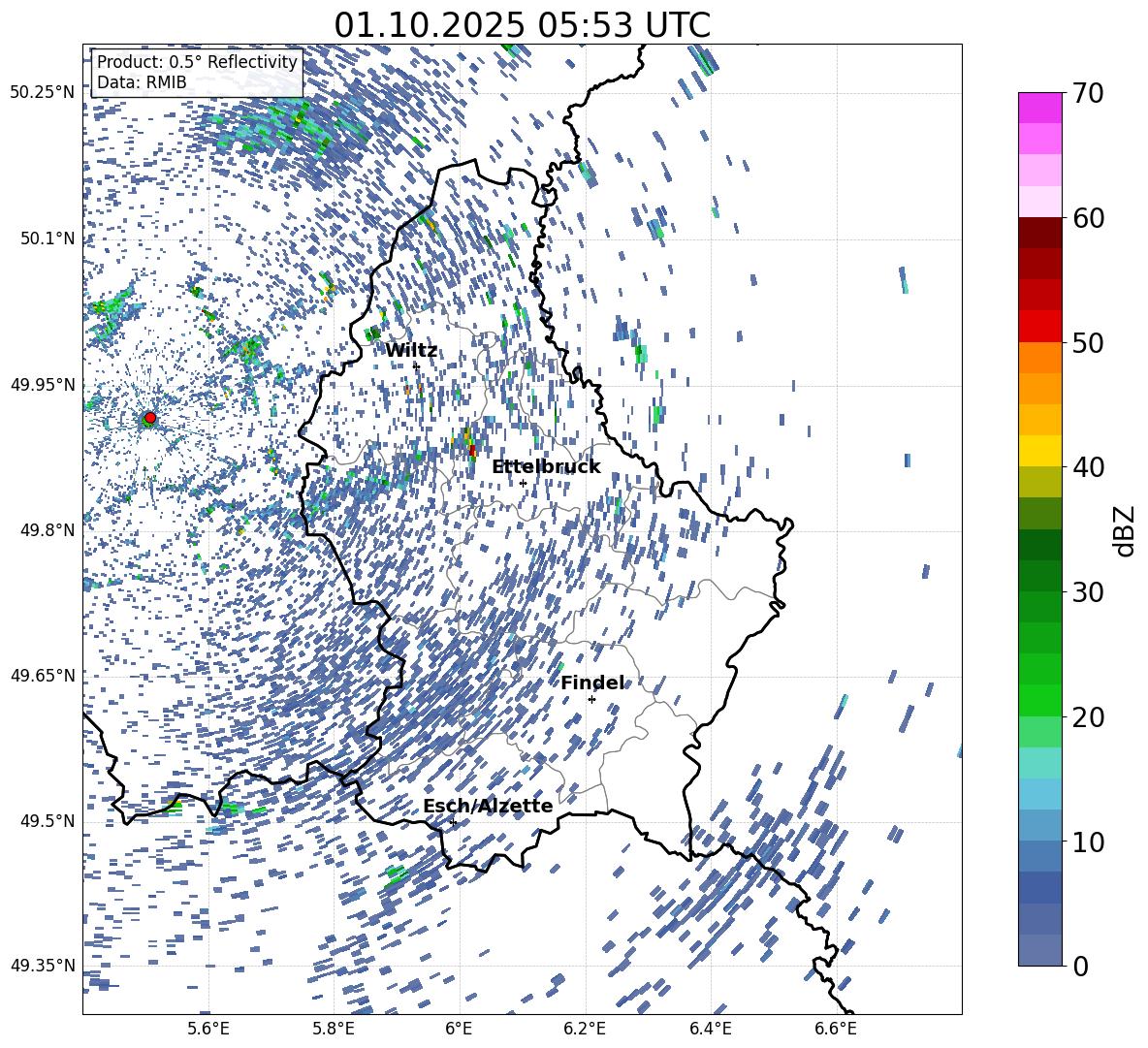This screenshot has width=1148, height=1048.
Task: Click the Product: 0.5° Reflectivity text
Action: tap(197, 62)
